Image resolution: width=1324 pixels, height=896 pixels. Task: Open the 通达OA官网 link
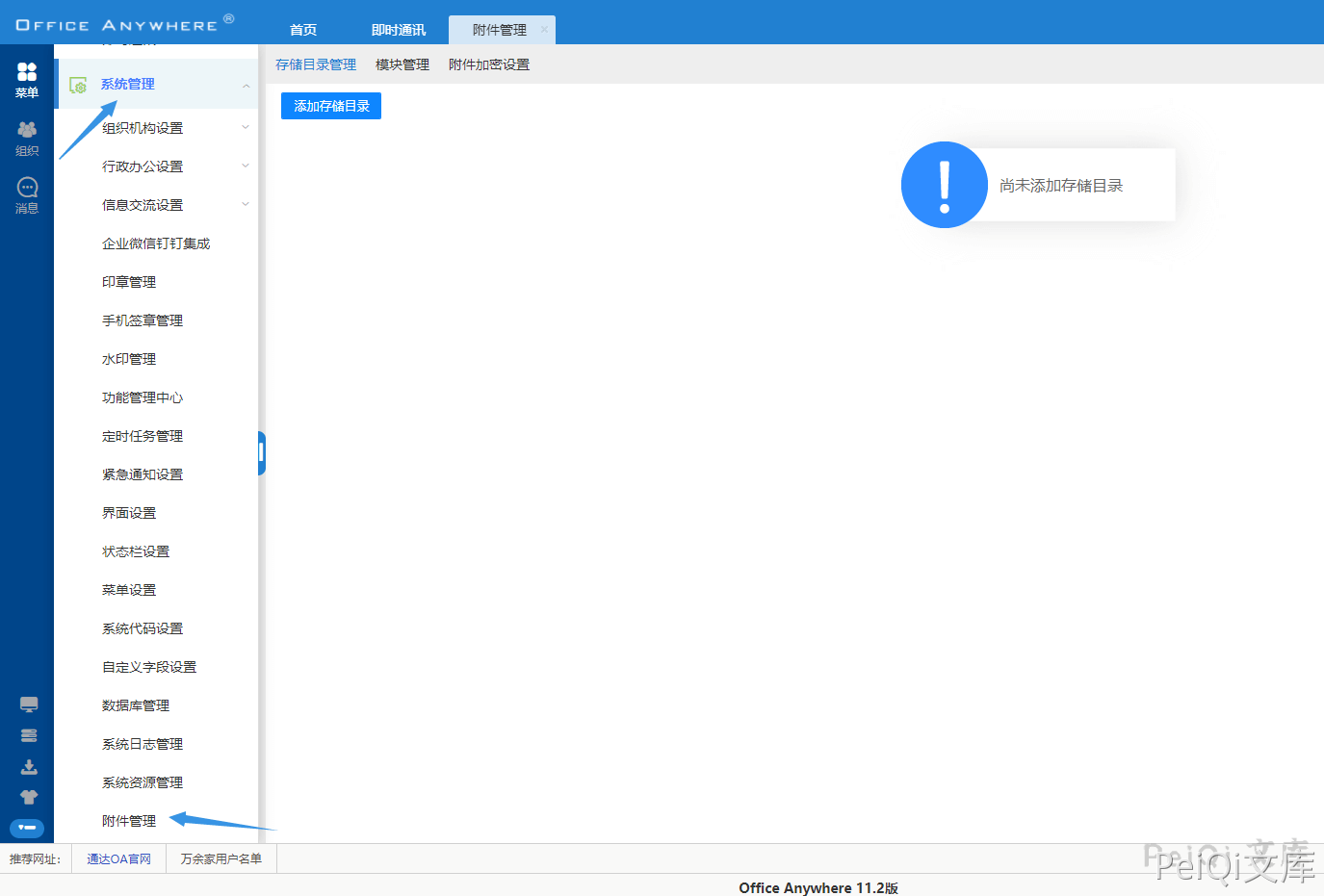point(119,858)
